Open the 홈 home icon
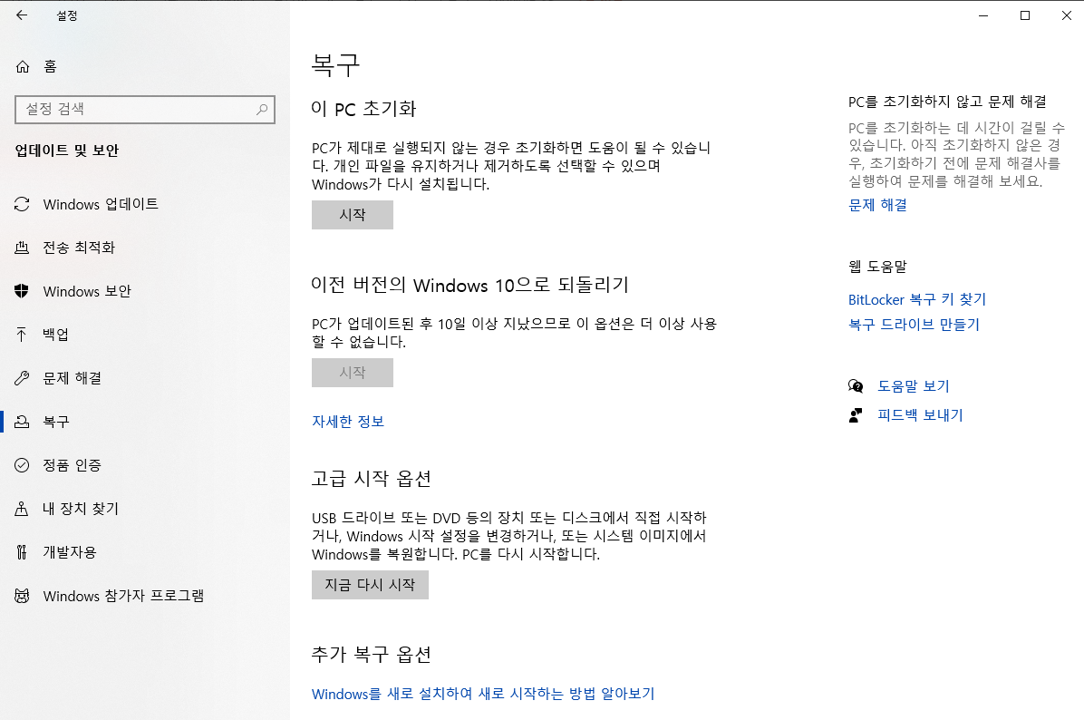This screenshot has width=1084, height=720. 22,66
